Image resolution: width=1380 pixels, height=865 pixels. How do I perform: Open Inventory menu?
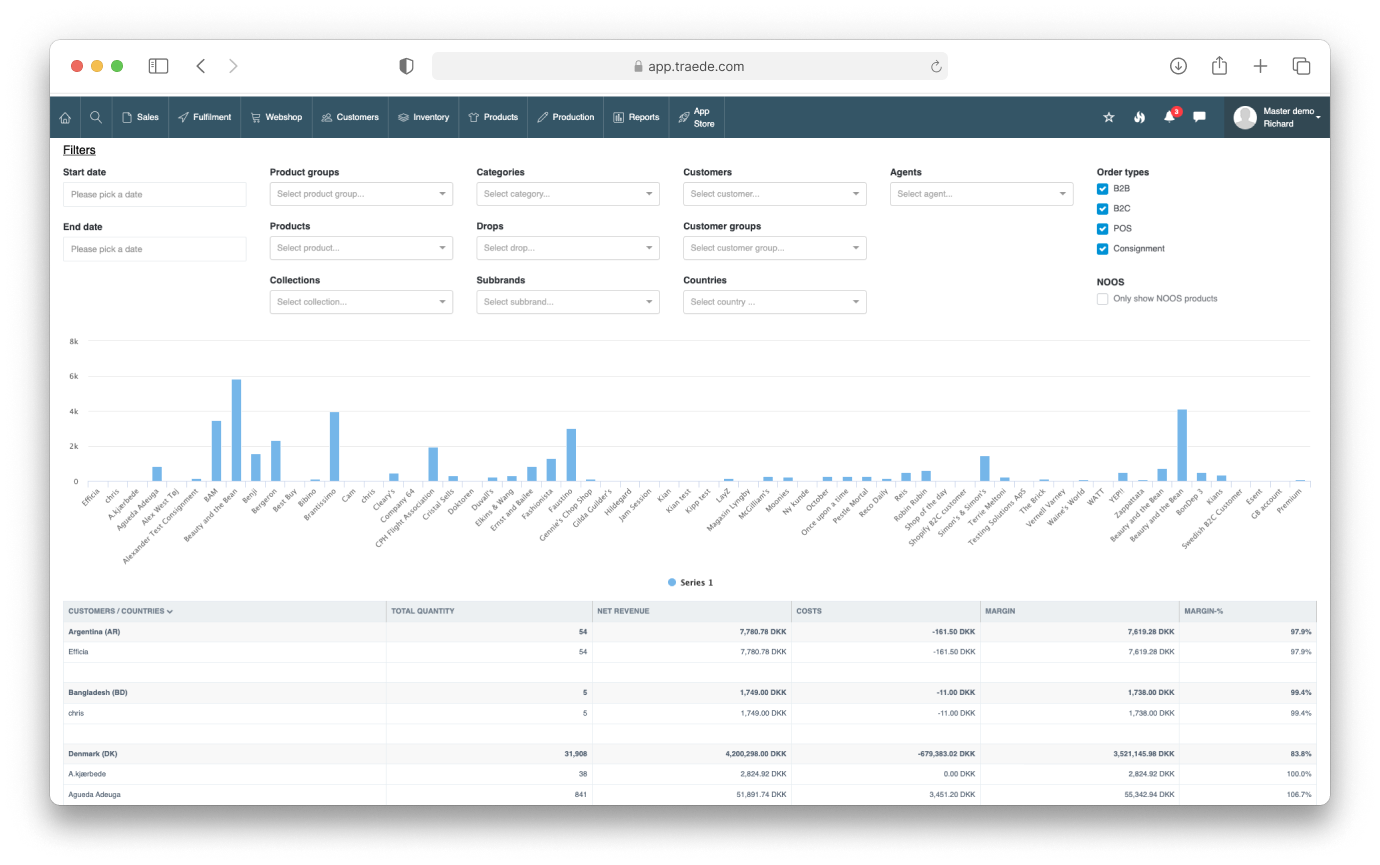pos(424,117)
